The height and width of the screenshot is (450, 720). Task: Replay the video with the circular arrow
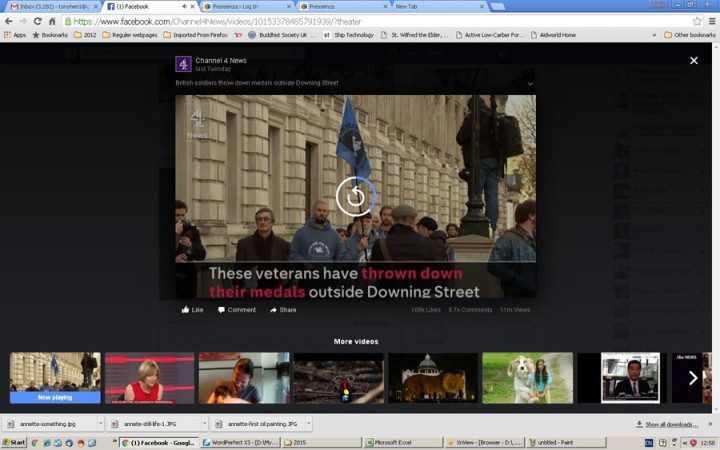point(355,196)
